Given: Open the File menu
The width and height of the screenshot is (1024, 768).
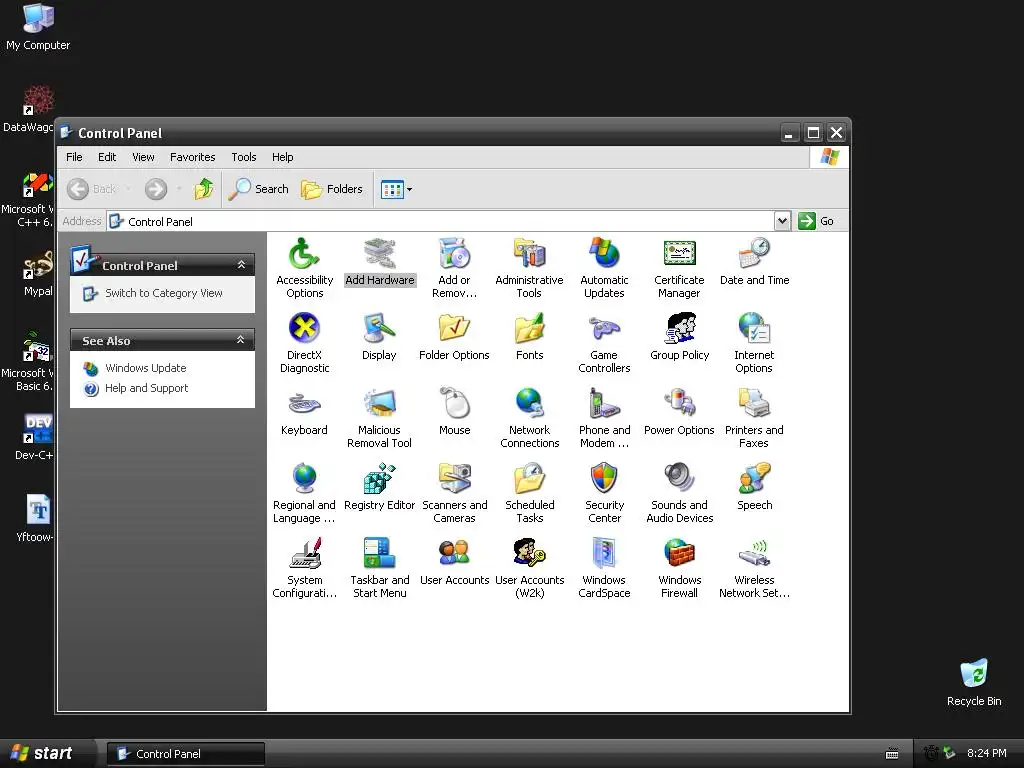Looking at the screenshot, I should [x=74, y=157].
